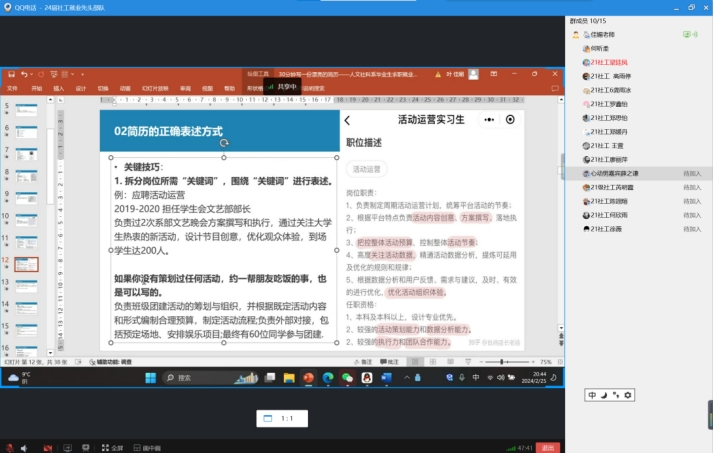Toggle the speaker volume icon

click(x=25, y=447)
